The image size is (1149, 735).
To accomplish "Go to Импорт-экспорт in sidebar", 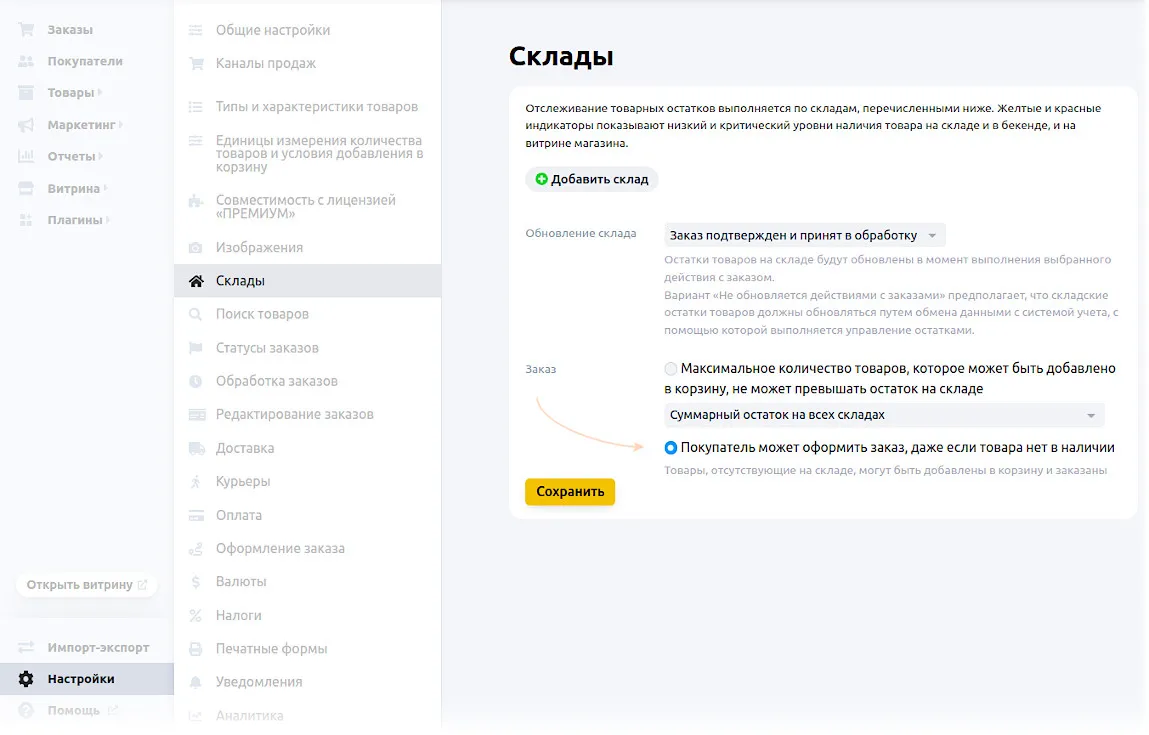I will tap(98, 647).
